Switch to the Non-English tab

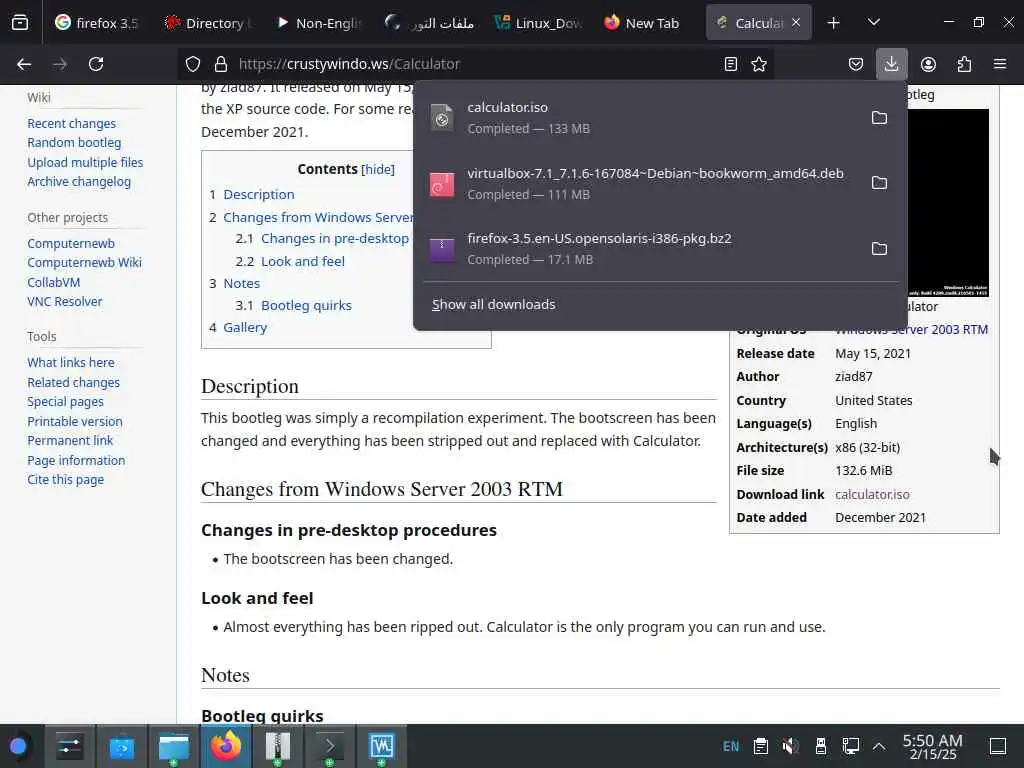click(317, 23)
